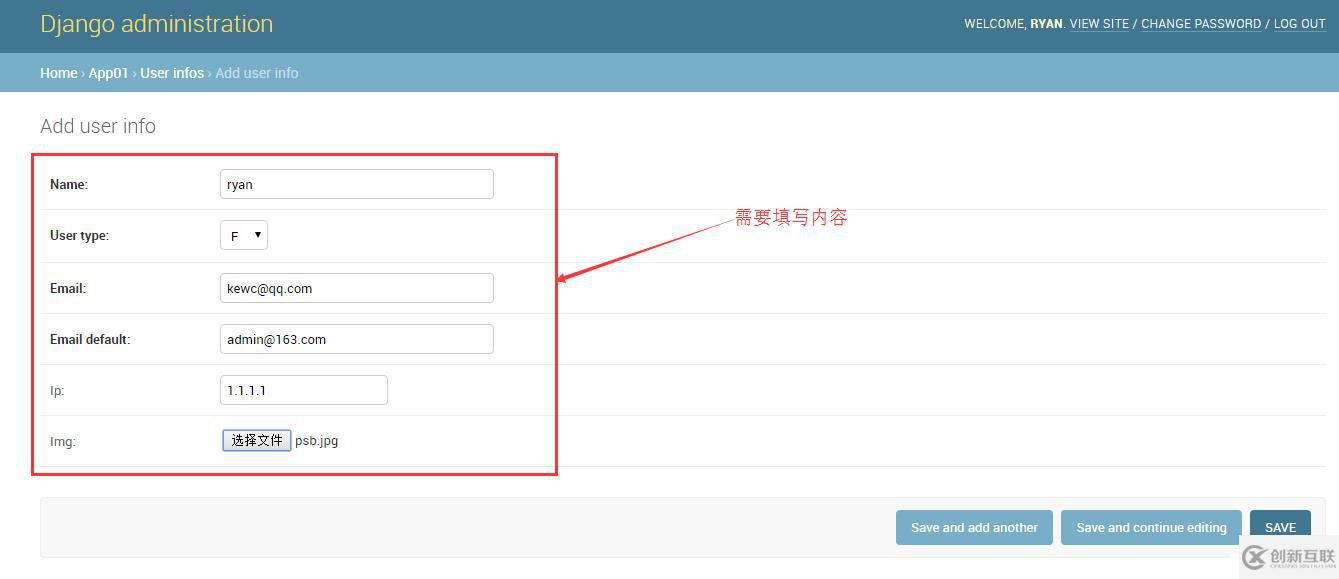Click the Name input field
Image resolution: width=1339 pixels, height=579 pixels.
click(x=357, y=184)
